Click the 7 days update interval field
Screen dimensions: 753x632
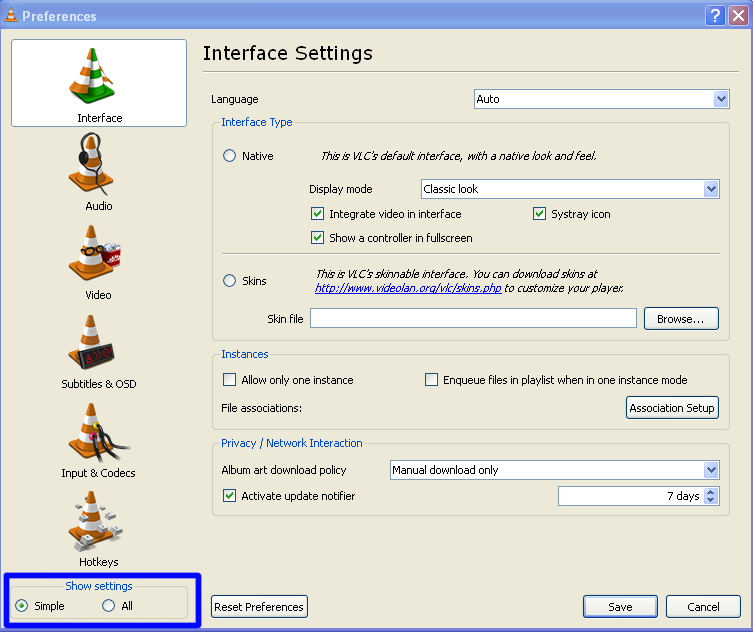click(x=632, y=496)
